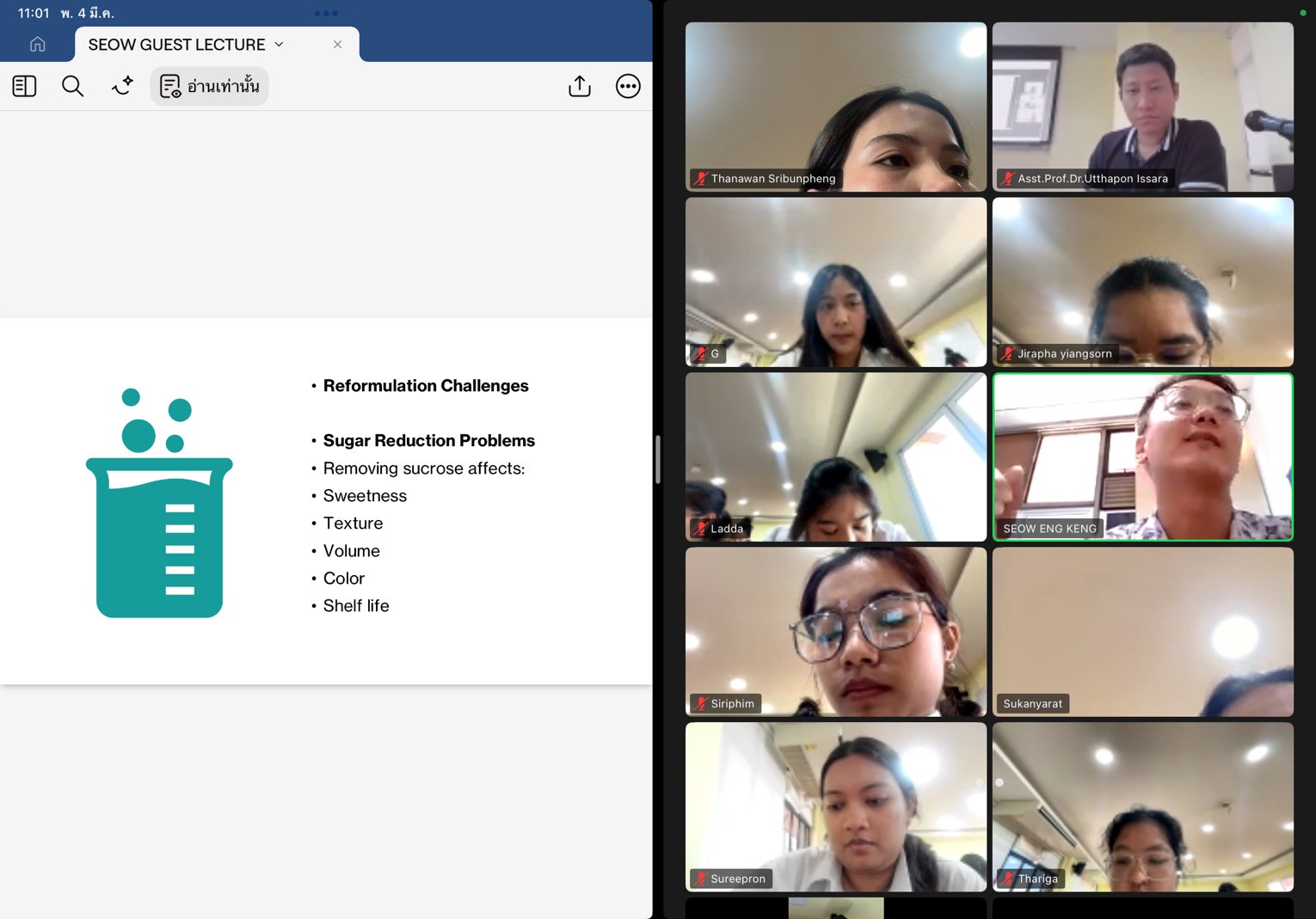Open the share export icon
The height and width of the screenshot is (919, 1316).
click(x=580, y=86)
